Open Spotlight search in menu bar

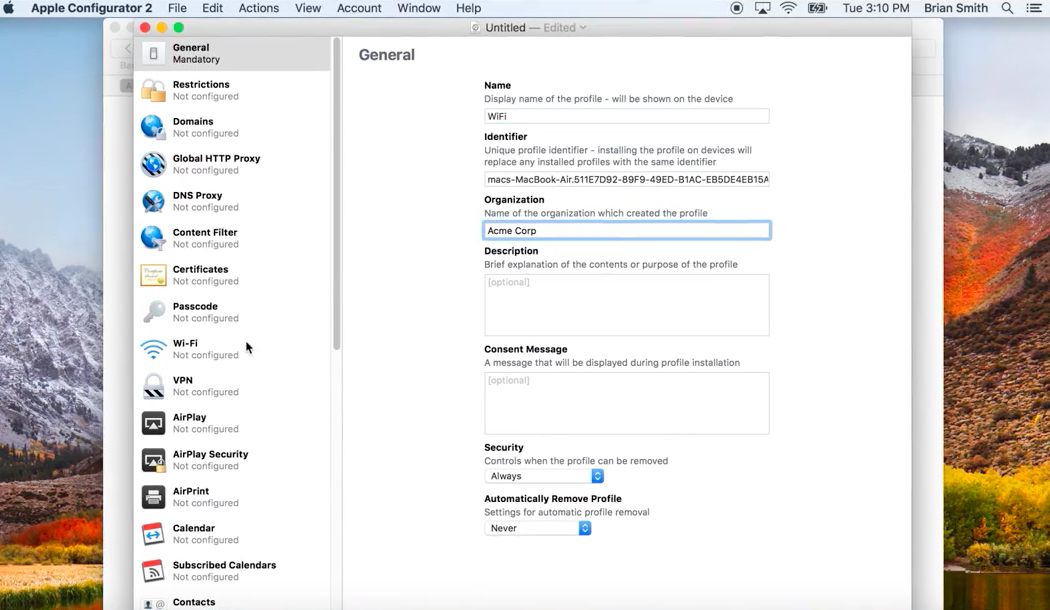tap(1007, 8)
